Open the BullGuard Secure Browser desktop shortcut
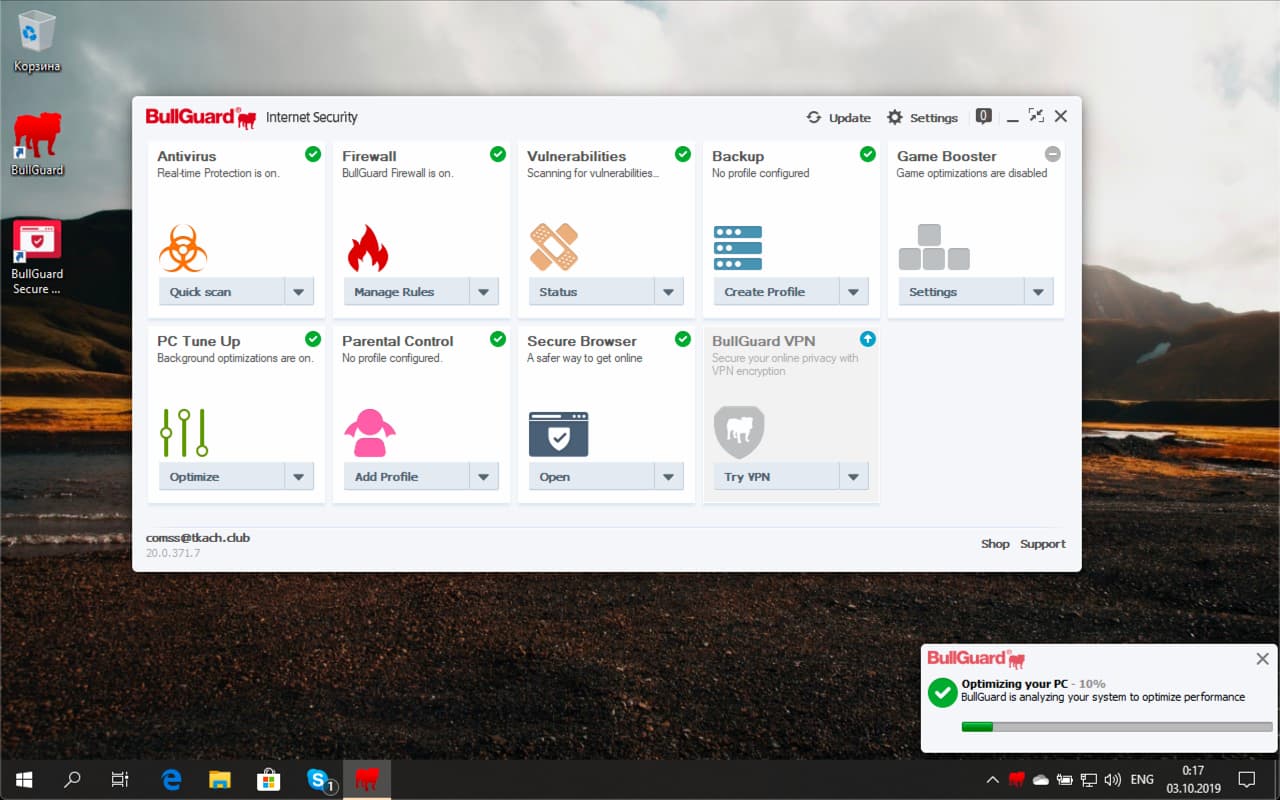 37,257
